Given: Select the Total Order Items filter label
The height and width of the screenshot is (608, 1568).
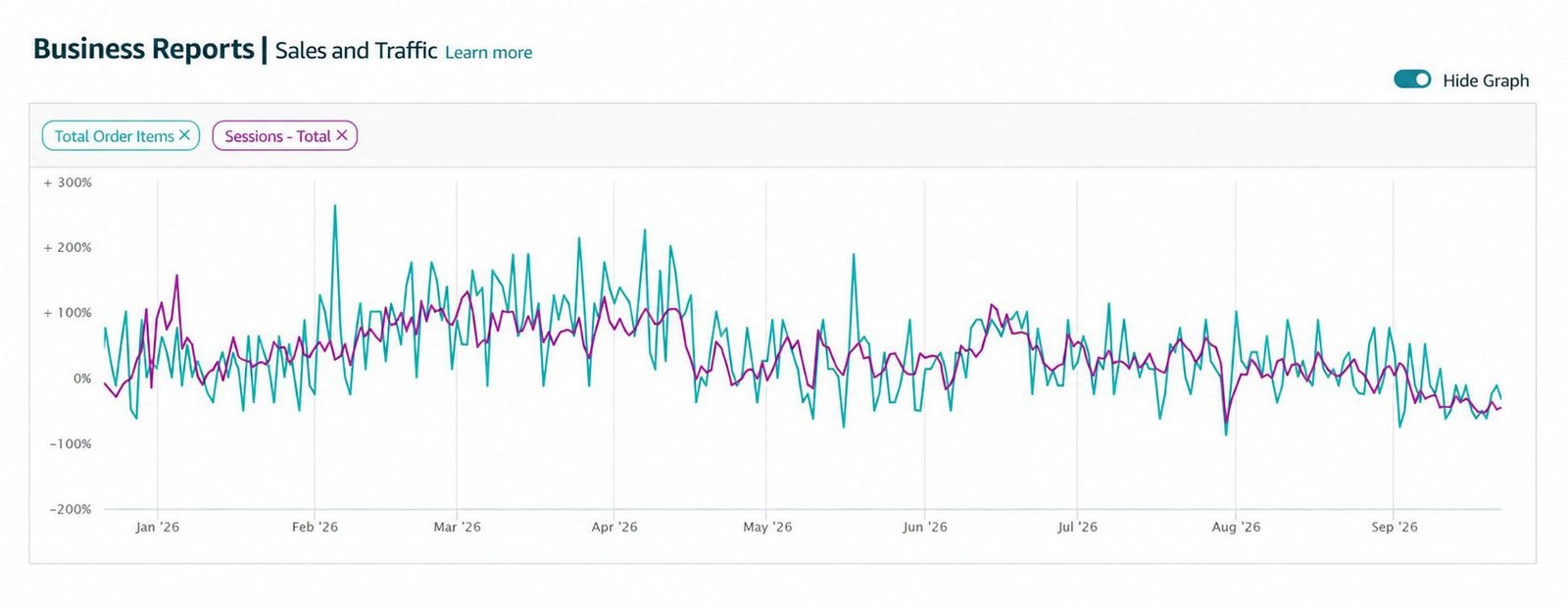Looking at the screenshot, I should (114, 136).
